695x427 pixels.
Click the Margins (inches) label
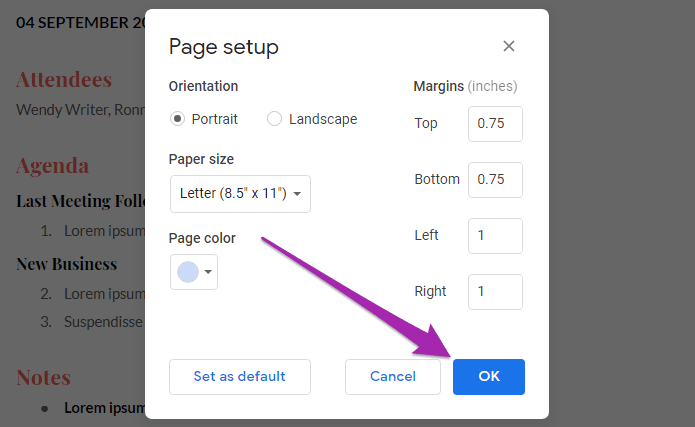465,86
